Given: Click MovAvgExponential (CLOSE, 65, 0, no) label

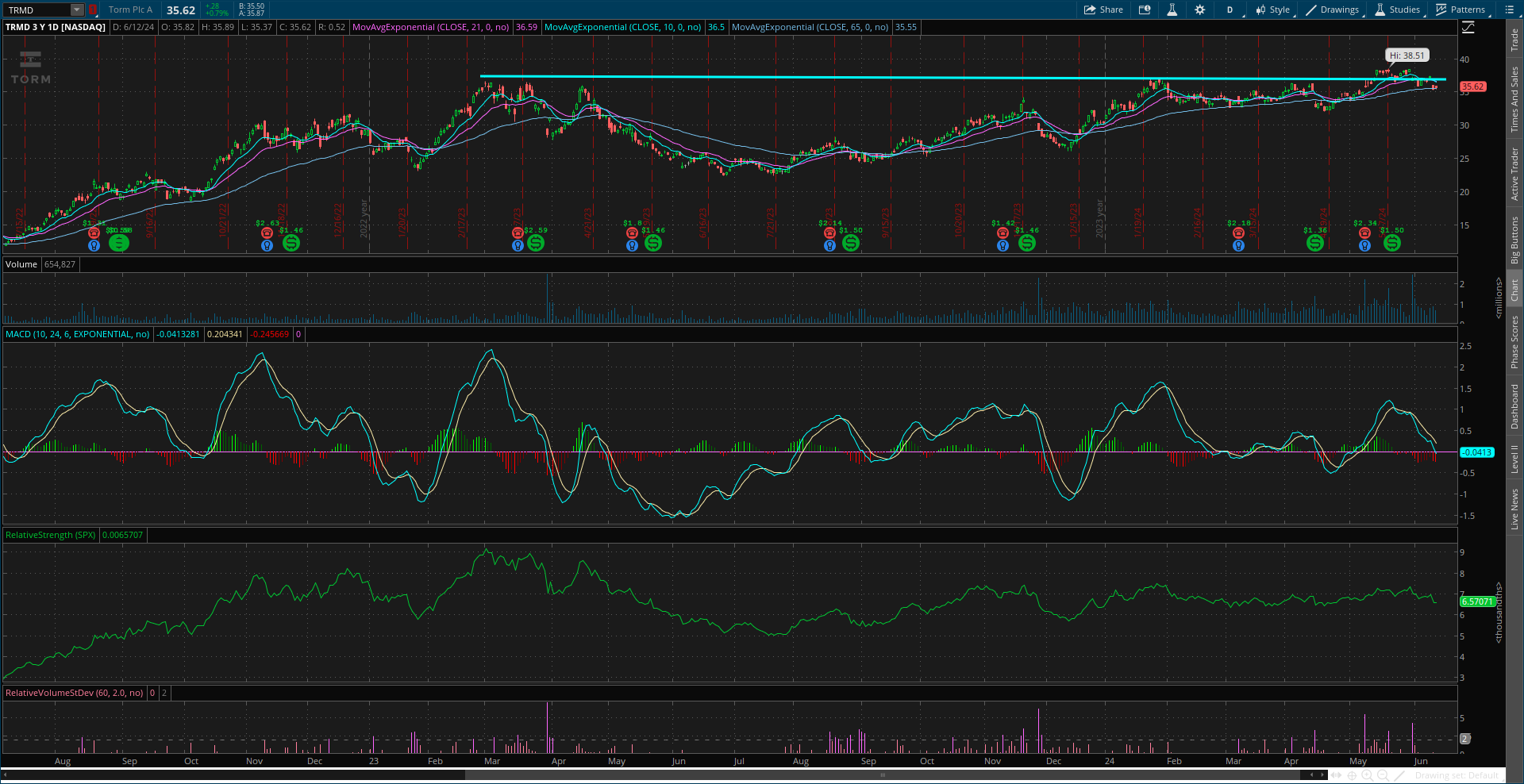Looking at the screenshot, I should [x=810, y=27].
